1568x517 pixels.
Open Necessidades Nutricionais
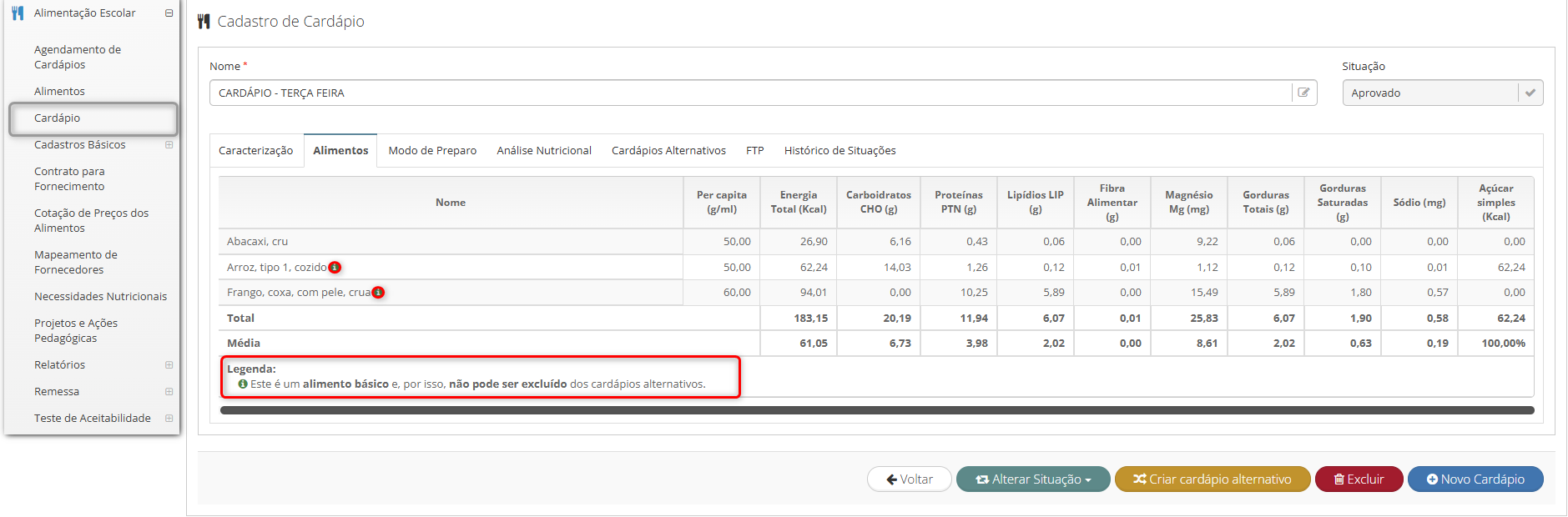(100, 297)
